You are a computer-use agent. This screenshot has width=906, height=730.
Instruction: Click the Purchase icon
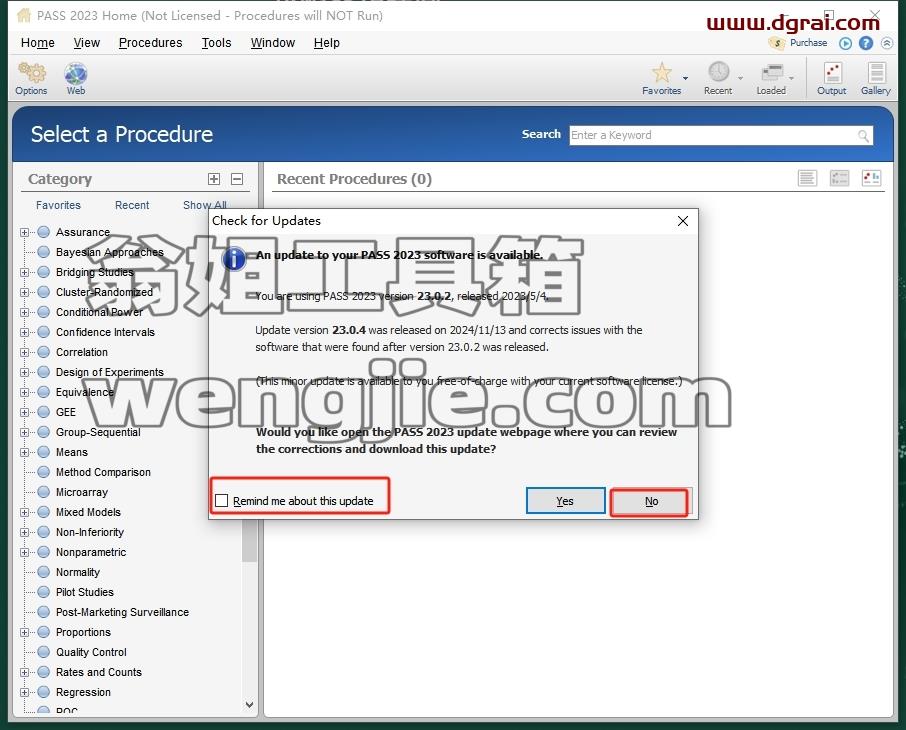[776, 43]
